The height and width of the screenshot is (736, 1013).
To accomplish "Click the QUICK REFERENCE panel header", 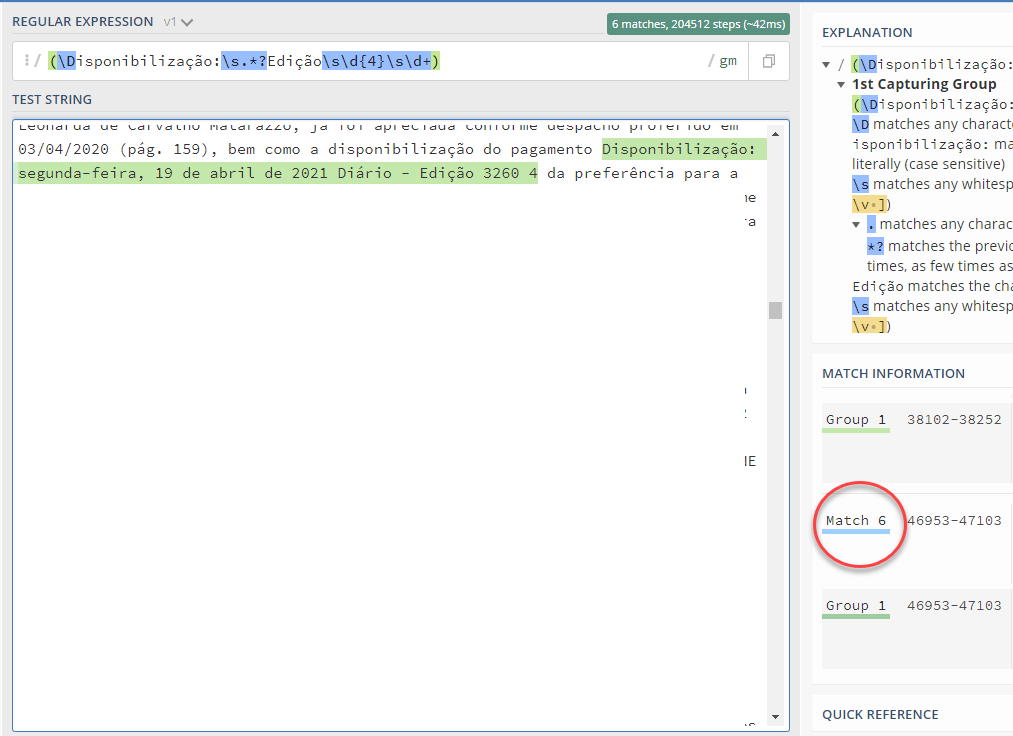I will pyautogui.click(x=880, y=715).
